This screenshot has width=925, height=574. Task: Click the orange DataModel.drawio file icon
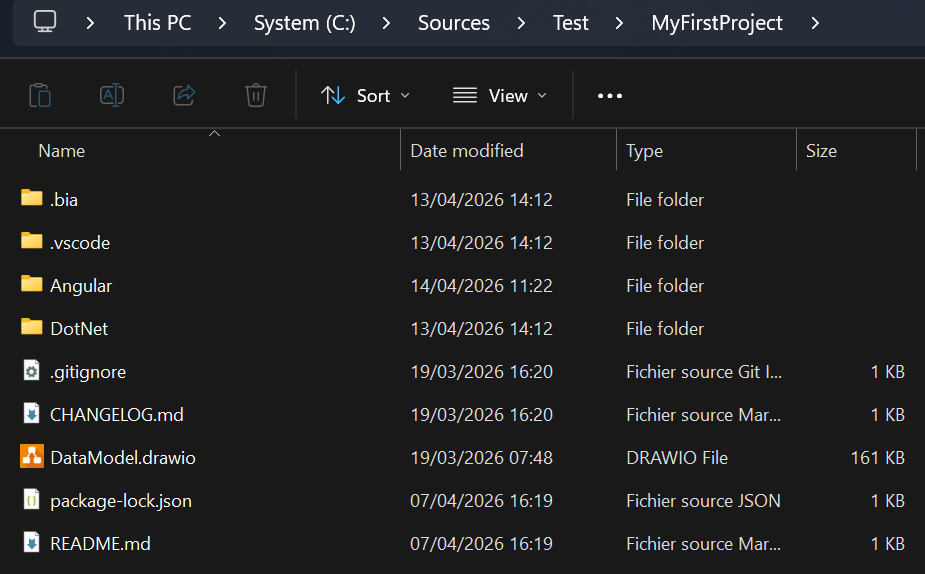click(x=32, y=457)
